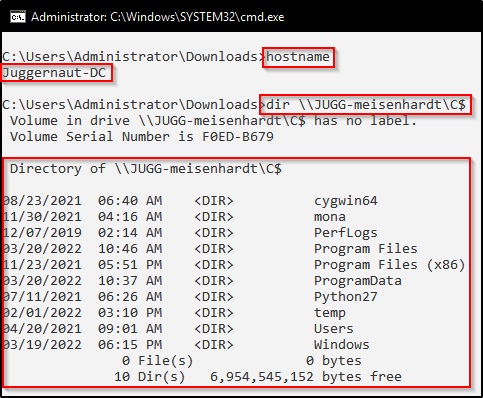The image size is (483, 398).
Task: Click the Windows directory name
Action: [x=342, y=345]
